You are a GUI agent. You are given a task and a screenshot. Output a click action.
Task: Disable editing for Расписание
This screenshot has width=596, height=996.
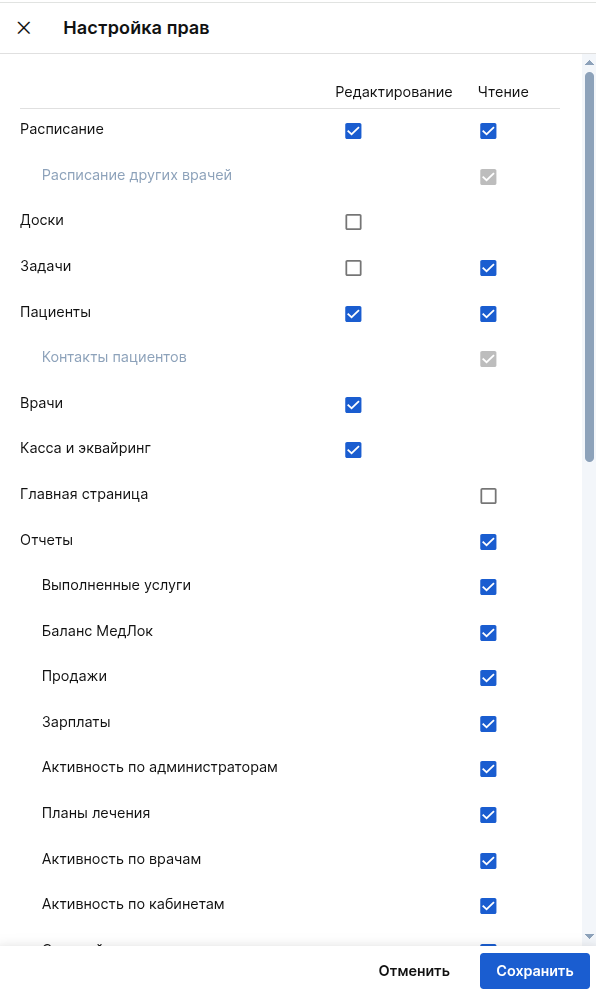[353, 130]
